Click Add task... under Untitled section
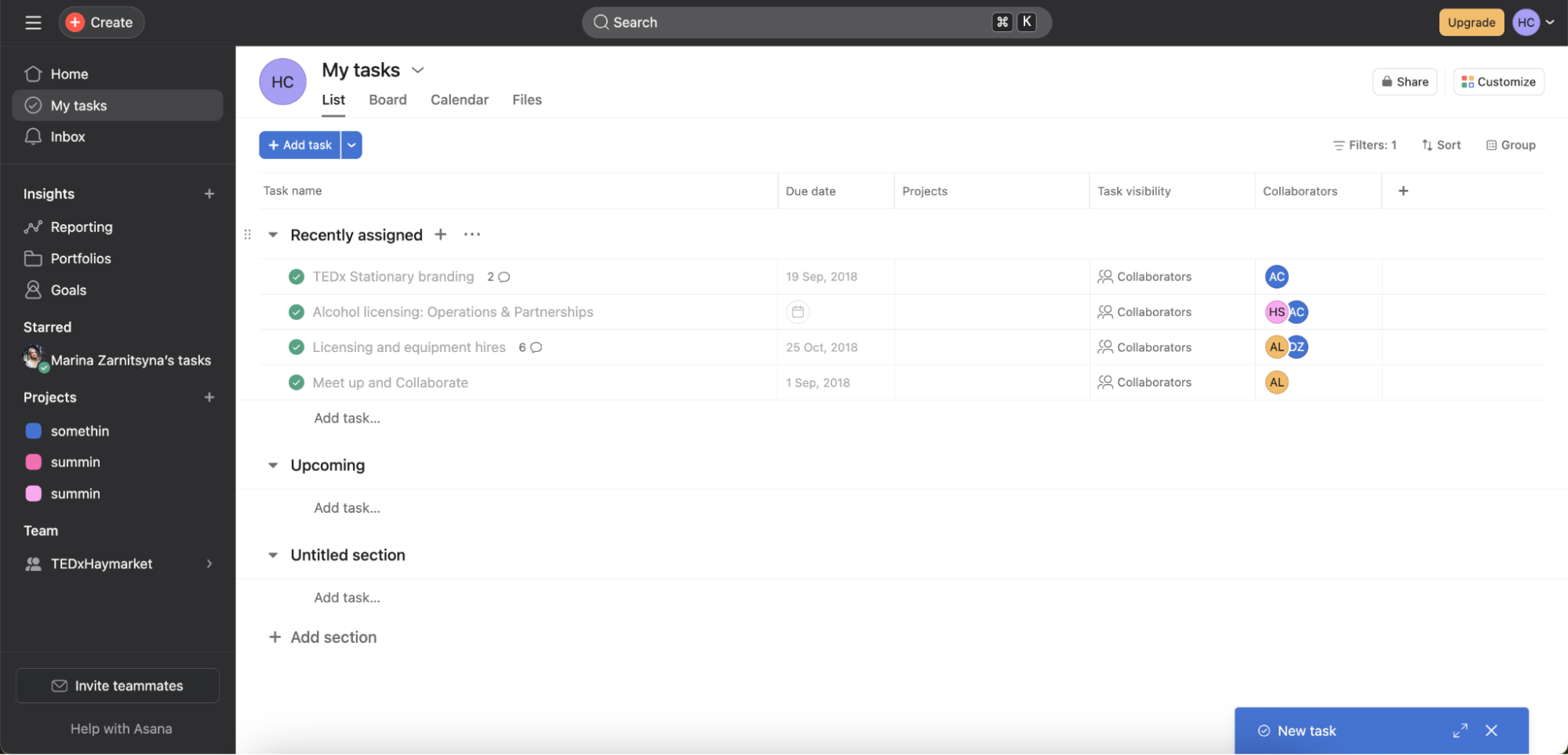 (x=347, y=597)
